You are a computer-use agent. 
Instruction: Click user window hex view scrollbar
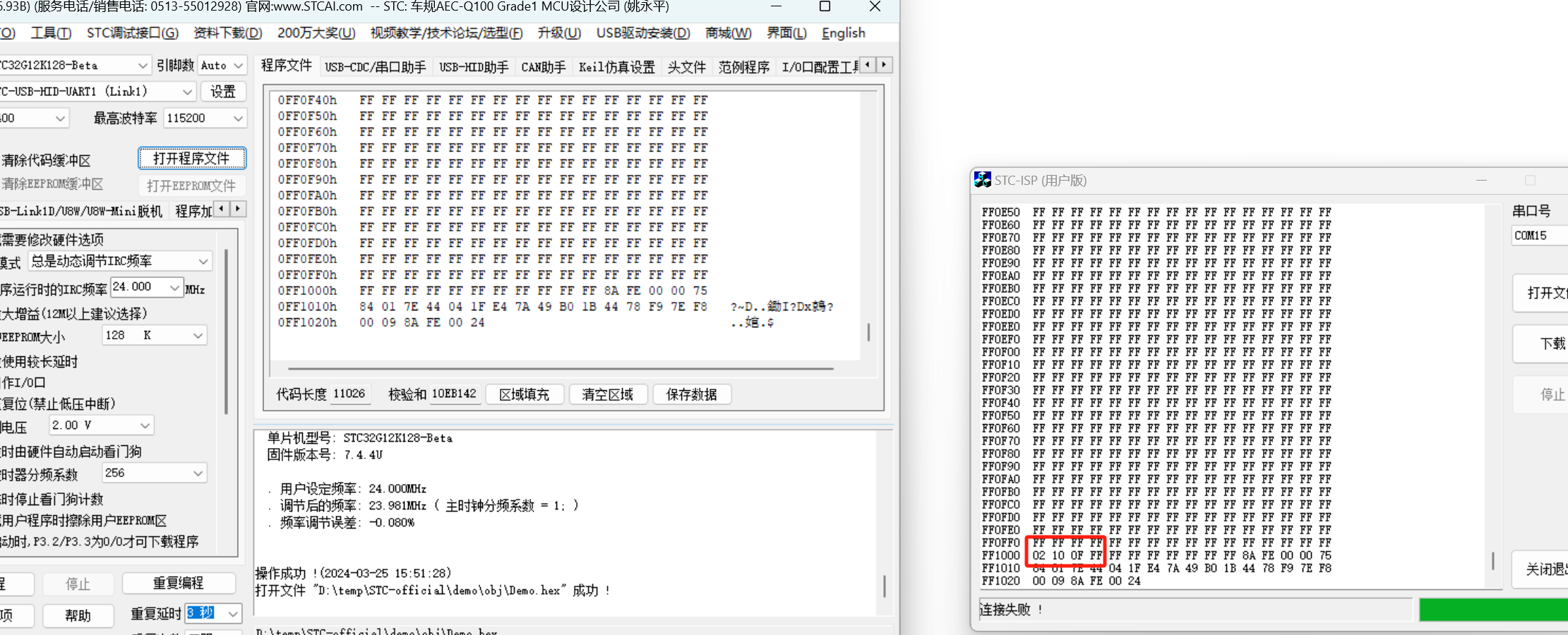point(1493,561)
